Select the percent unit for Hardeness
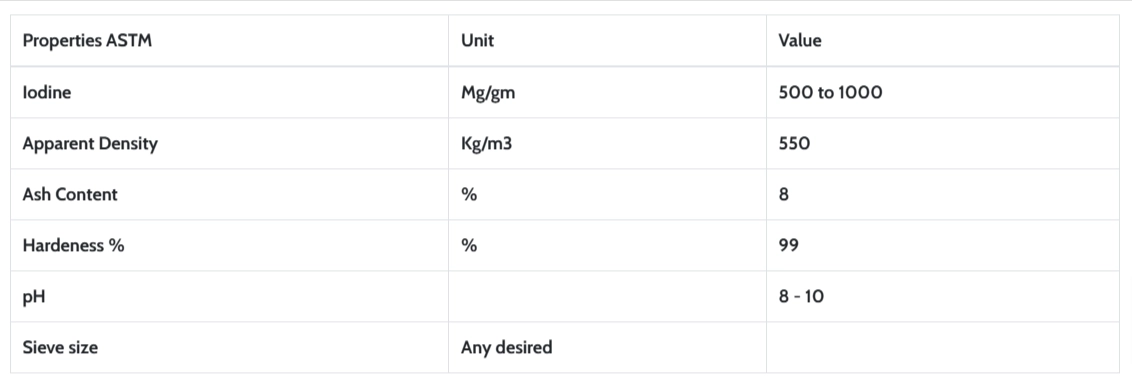The image size is (1132, 383). pyautogui.click(x=469, y=246)
